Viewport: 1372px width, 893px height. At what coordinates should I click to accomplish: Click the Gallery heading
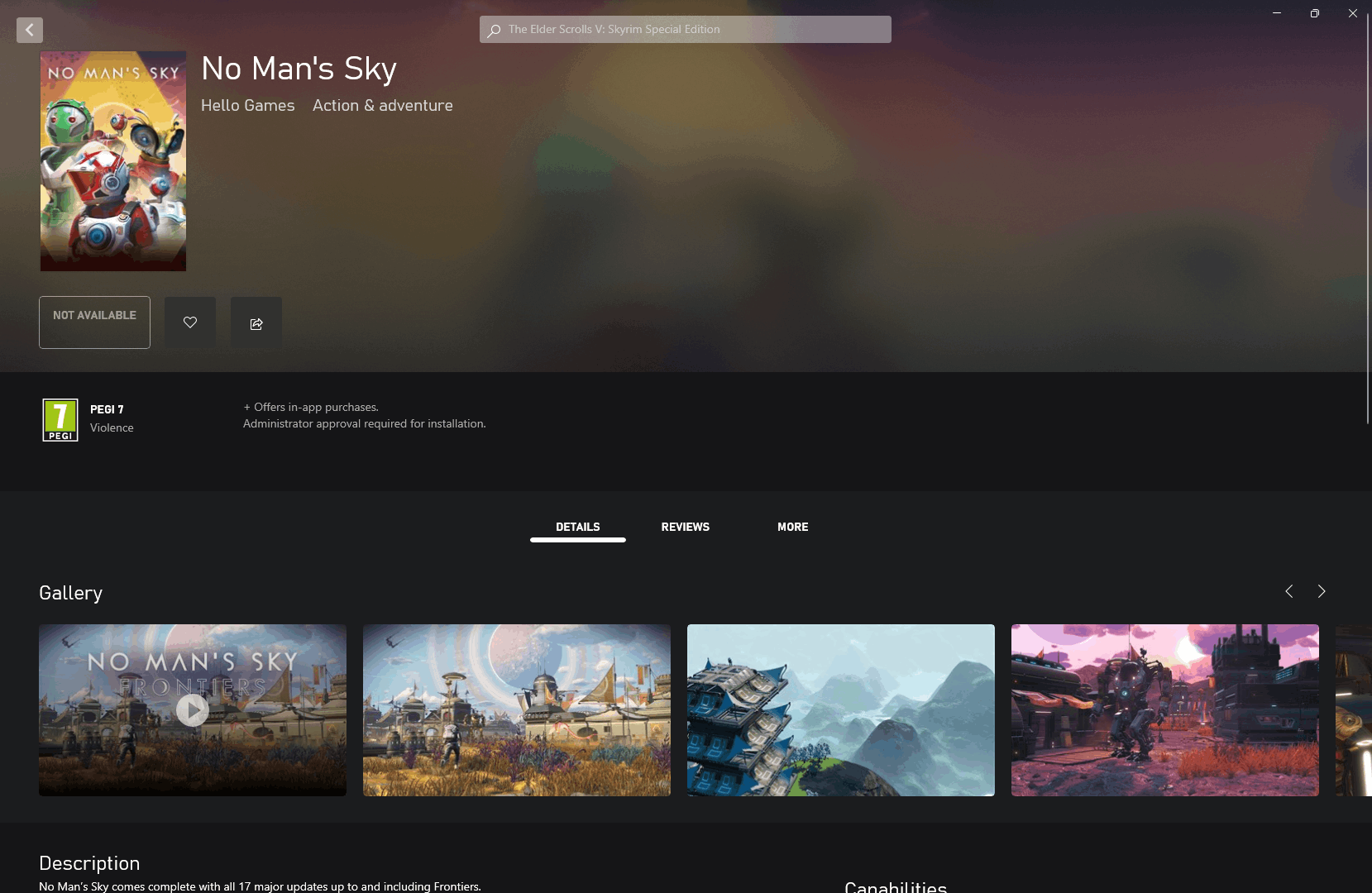click(x=71, y=593)
